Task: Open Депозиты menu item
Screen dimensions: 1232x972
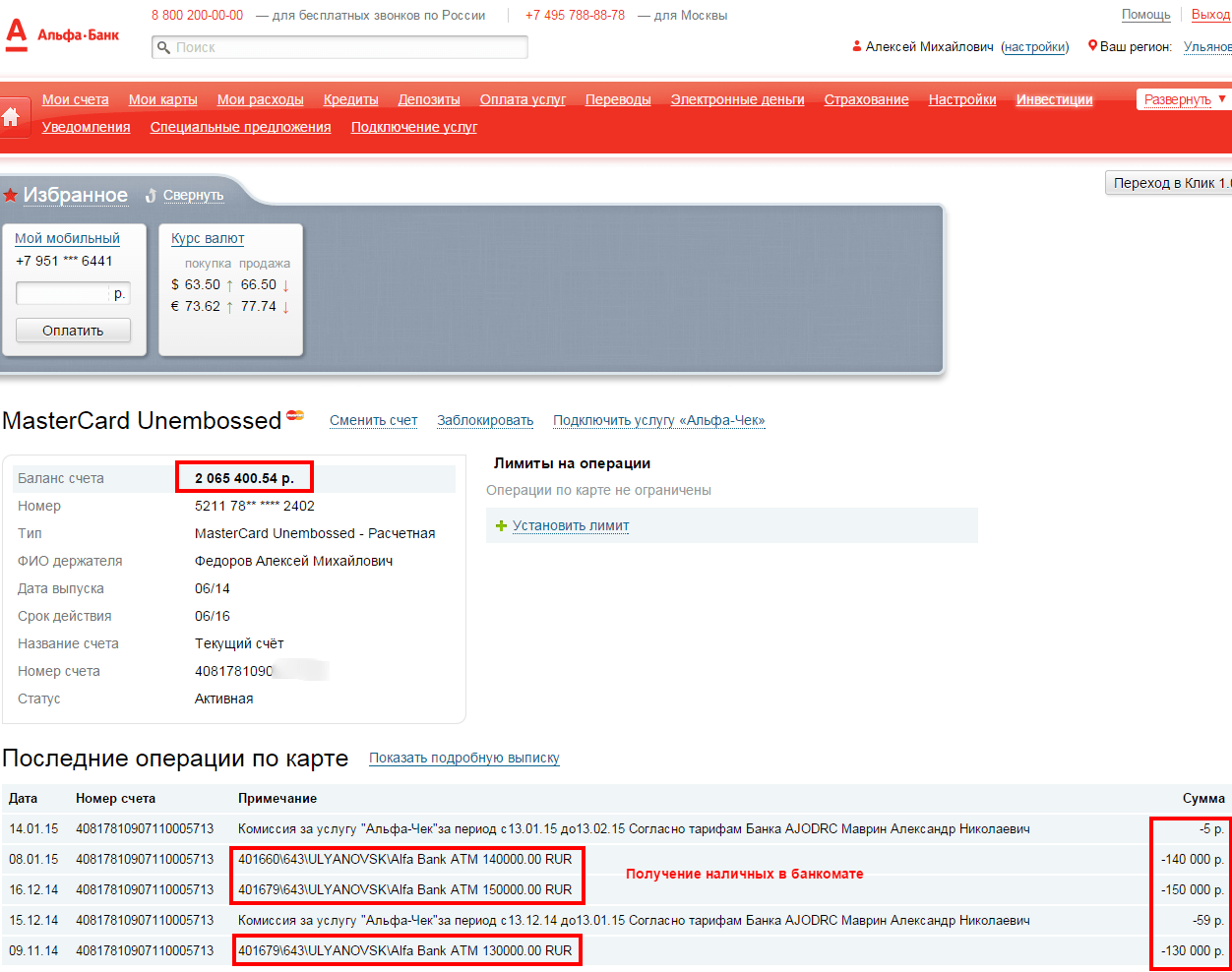Action: pyautogui.click(x=429, y=99)
